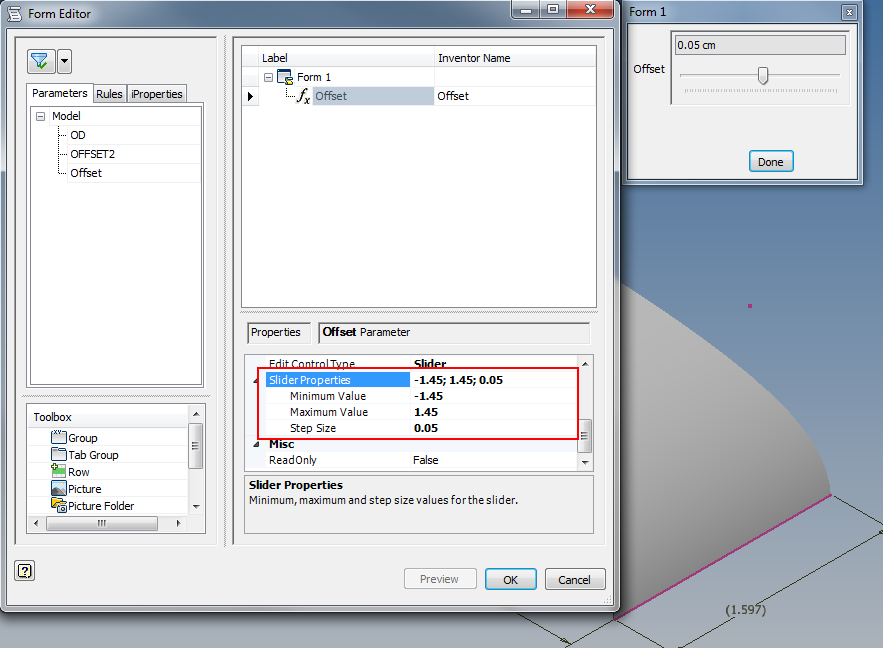Select Picture Folder label in Toolbox
883x648 pixels.
coord(101,506)
